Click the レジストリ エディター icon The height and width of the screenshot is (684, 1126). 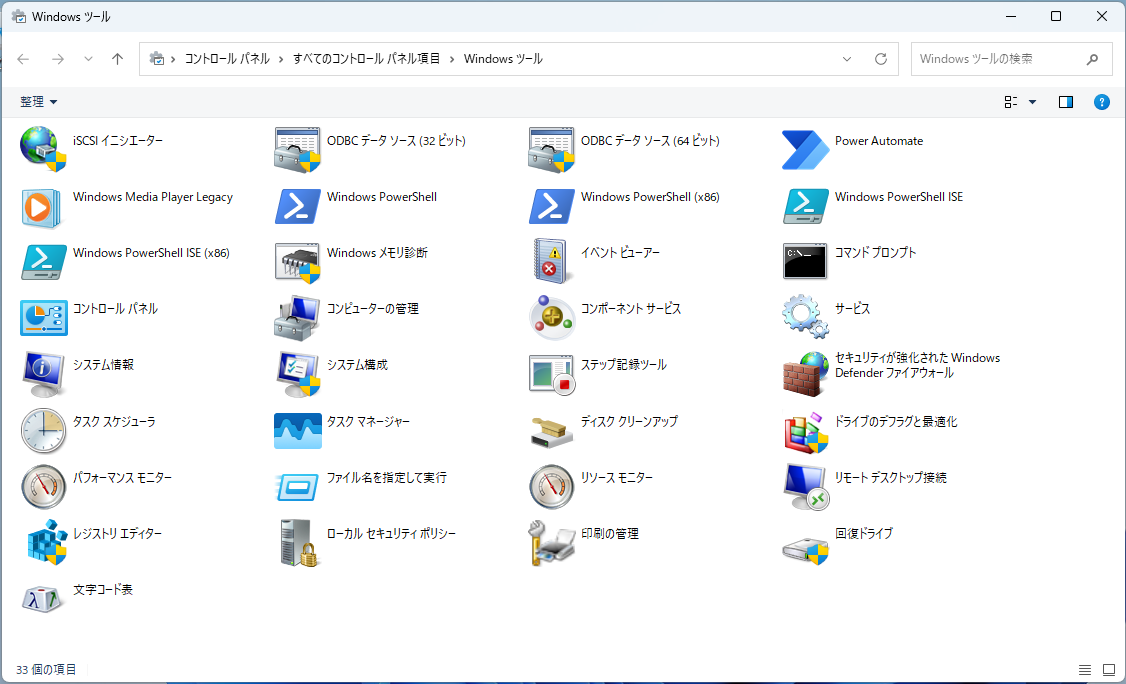coord(46,542)
